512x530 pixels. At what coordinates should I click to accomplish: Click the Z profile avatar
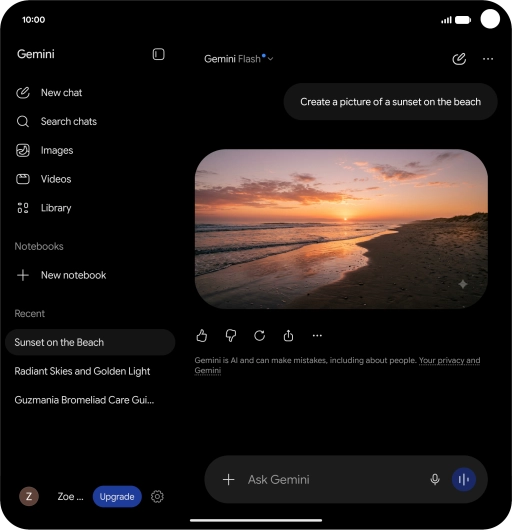(29, 496)
